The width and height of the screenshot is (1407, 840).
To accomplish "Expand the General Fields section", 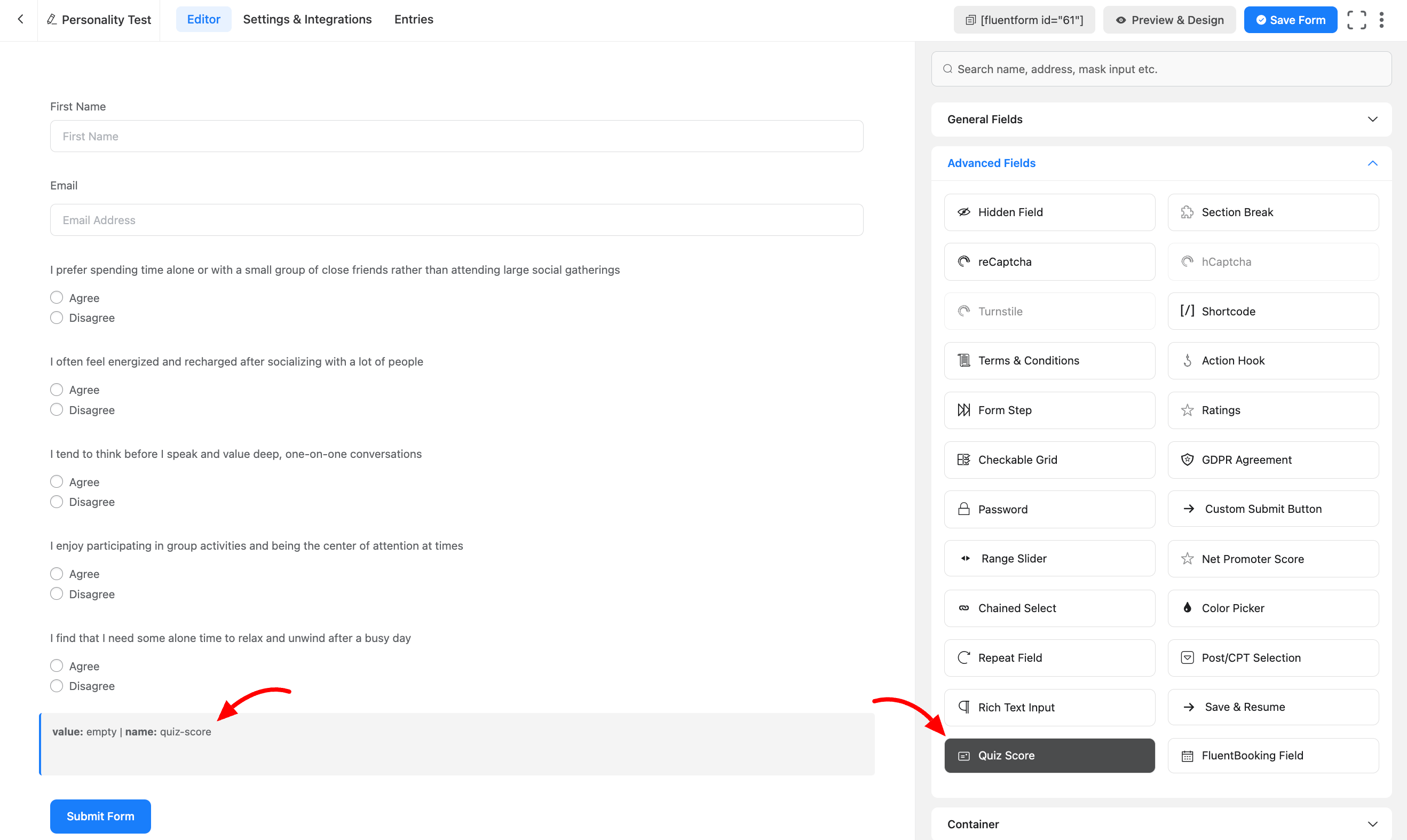I will [1161, 120].
